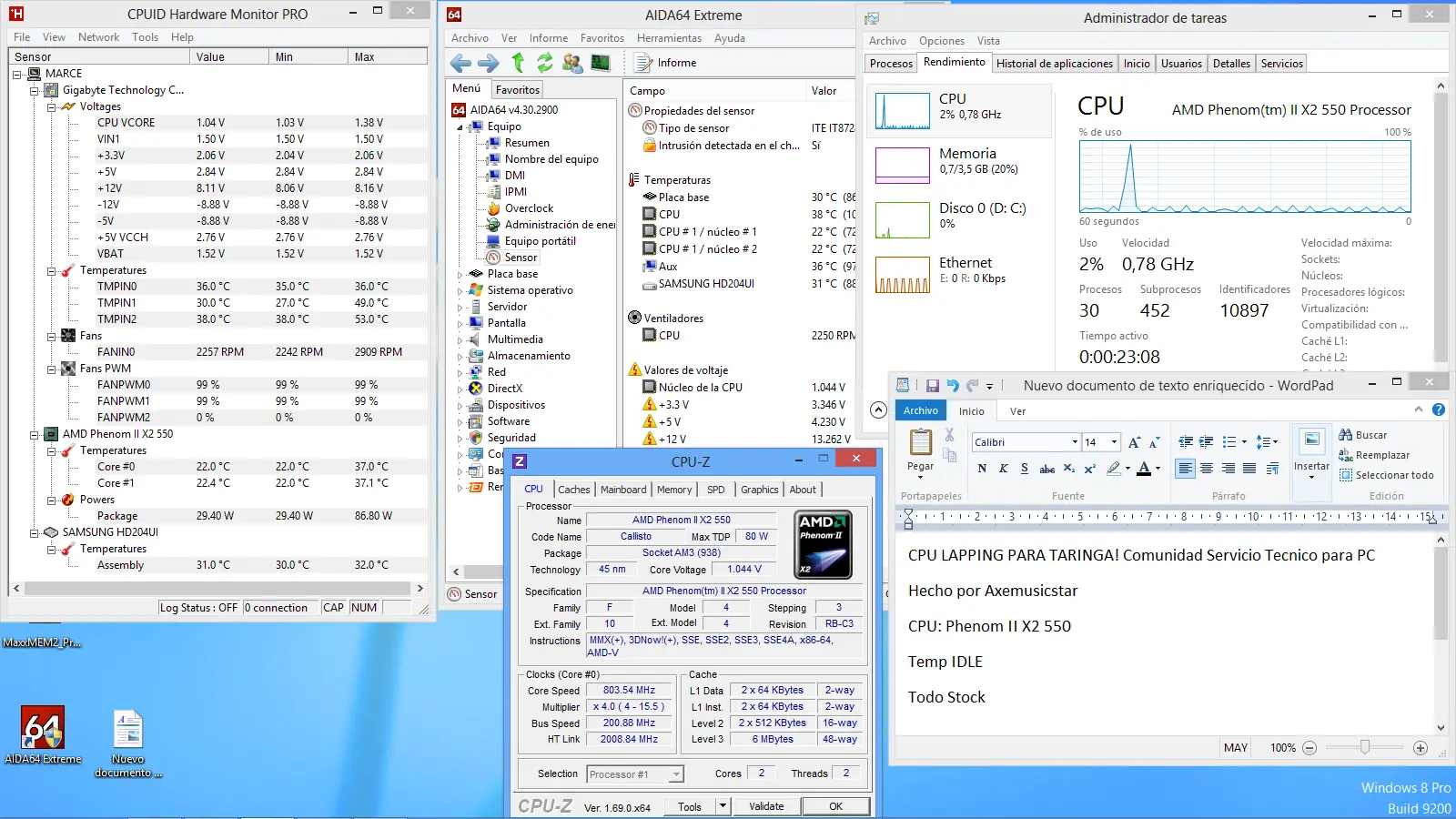This screenshot has width=1456, height=819.
Task: Click the AIDA64 Informe report icon
Action: click(643, 63)
